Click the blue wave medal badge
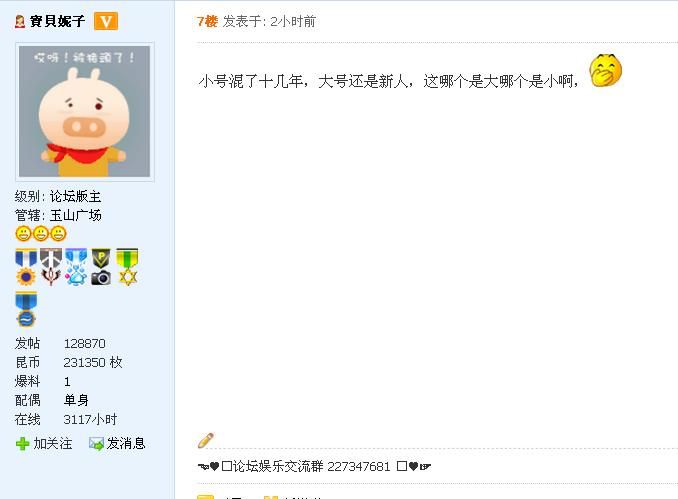Viewport: 678px width, 499px height. 26,309
